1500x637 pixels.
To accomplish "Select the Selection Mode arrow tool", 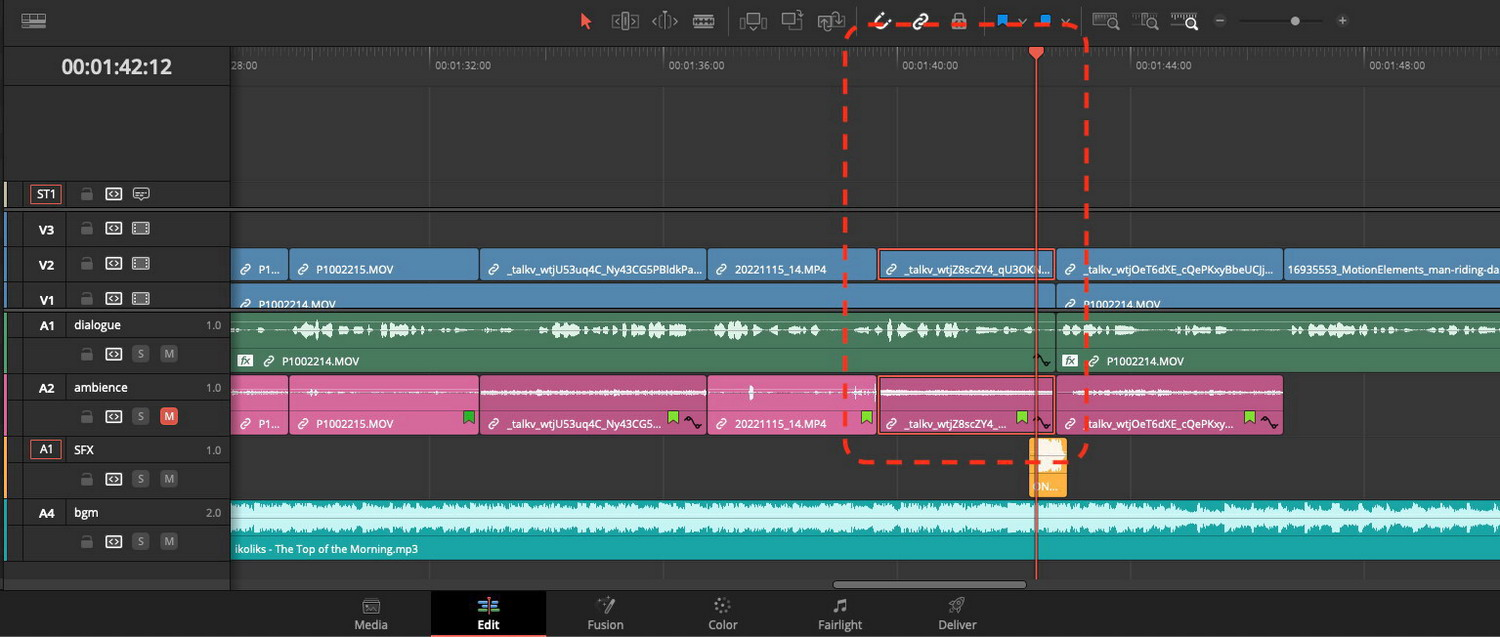I will click(x=586, y=21).
